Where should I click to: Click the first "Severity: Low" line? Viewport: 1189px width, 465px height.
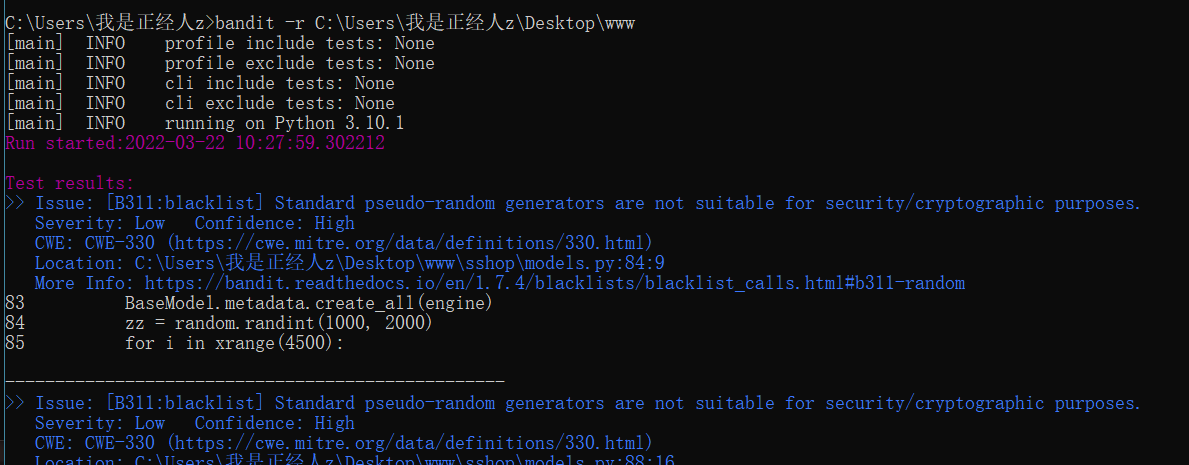point(100,223)
